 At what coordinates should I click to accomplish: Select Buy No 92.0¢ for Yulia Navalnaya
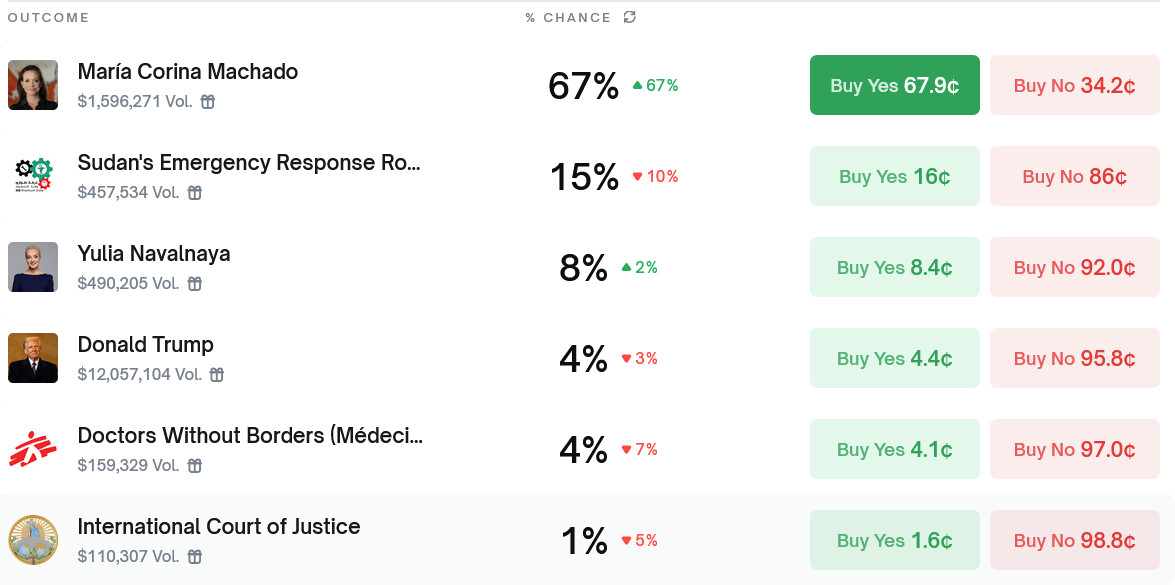[1074, 267]
